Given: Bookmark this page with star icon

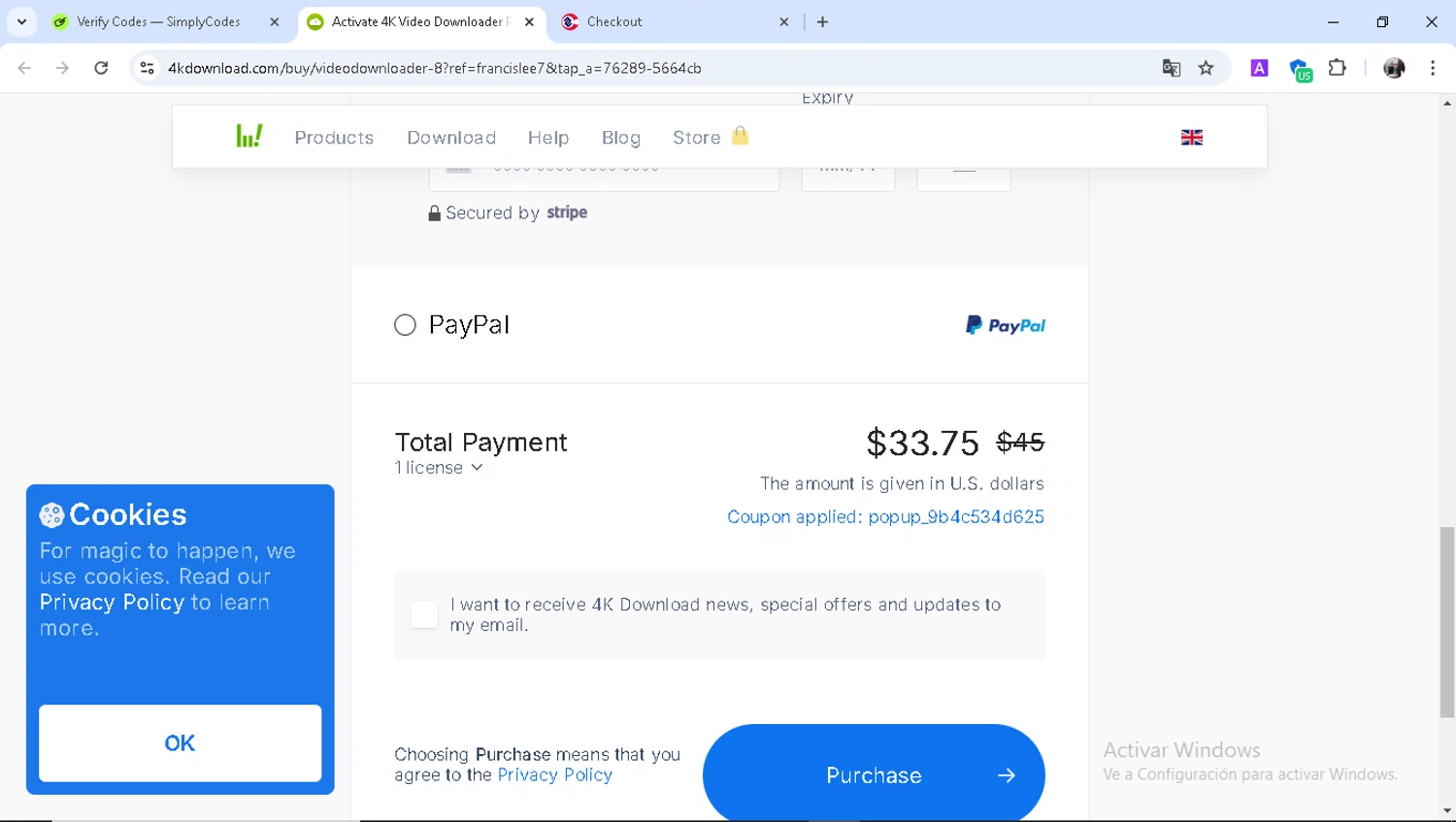Looking at the screenshot, I should [x=1206, y=68].
